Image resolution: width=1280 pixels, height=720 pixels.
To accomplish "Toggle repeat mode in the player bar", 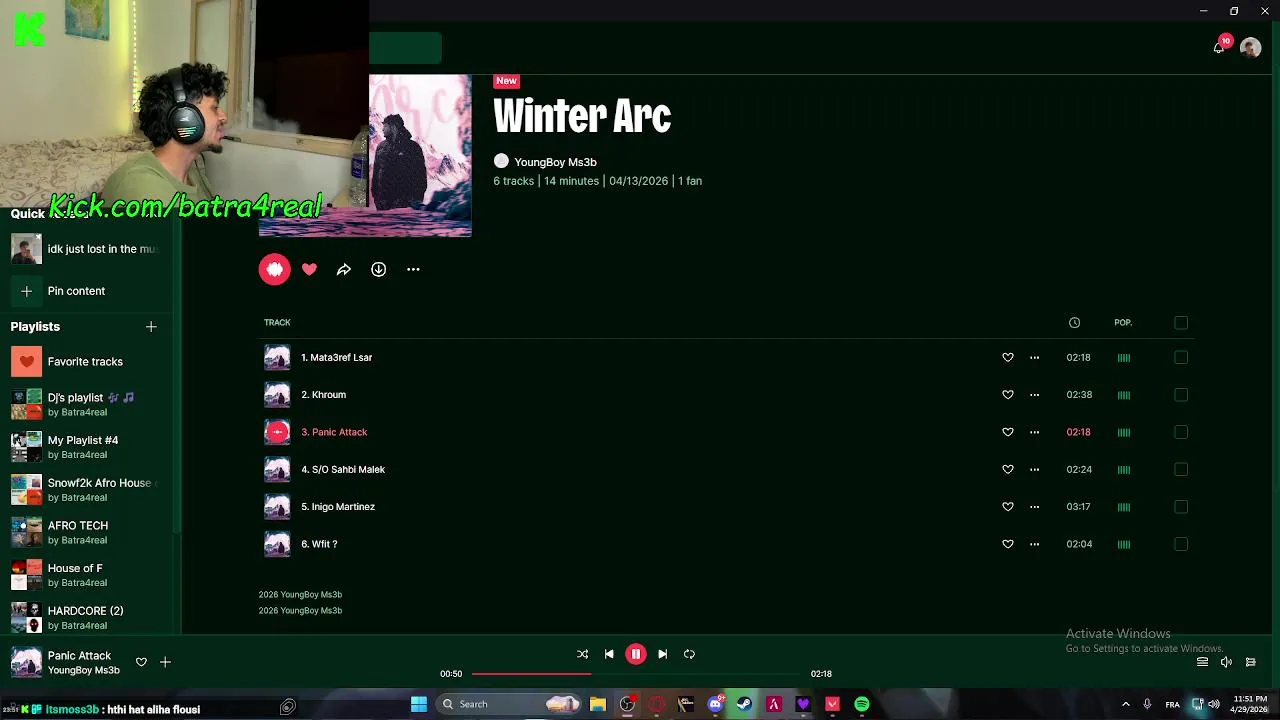I will [689, 654].
